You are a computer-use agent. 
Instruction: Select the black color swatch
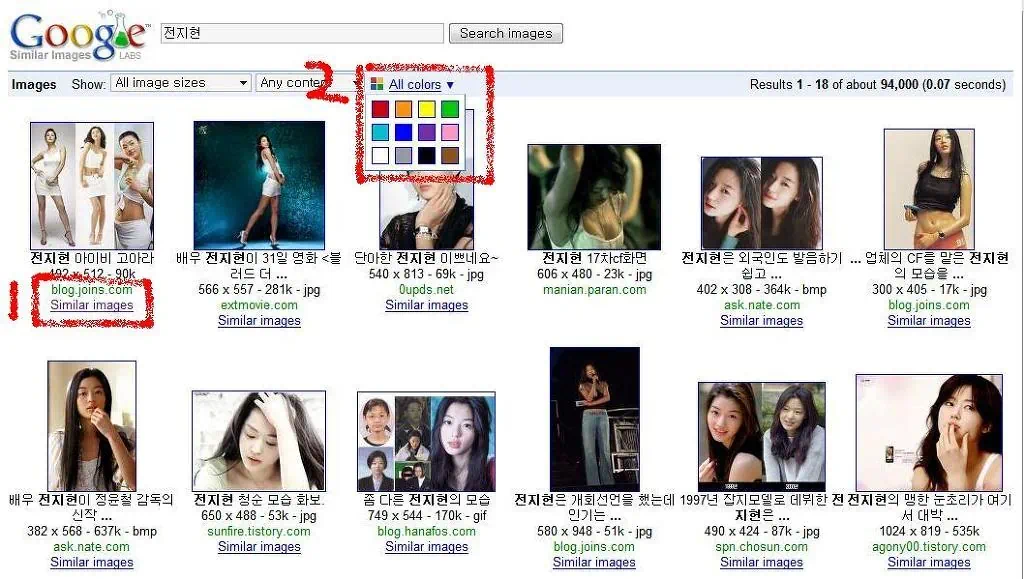[x=426, y=155]
